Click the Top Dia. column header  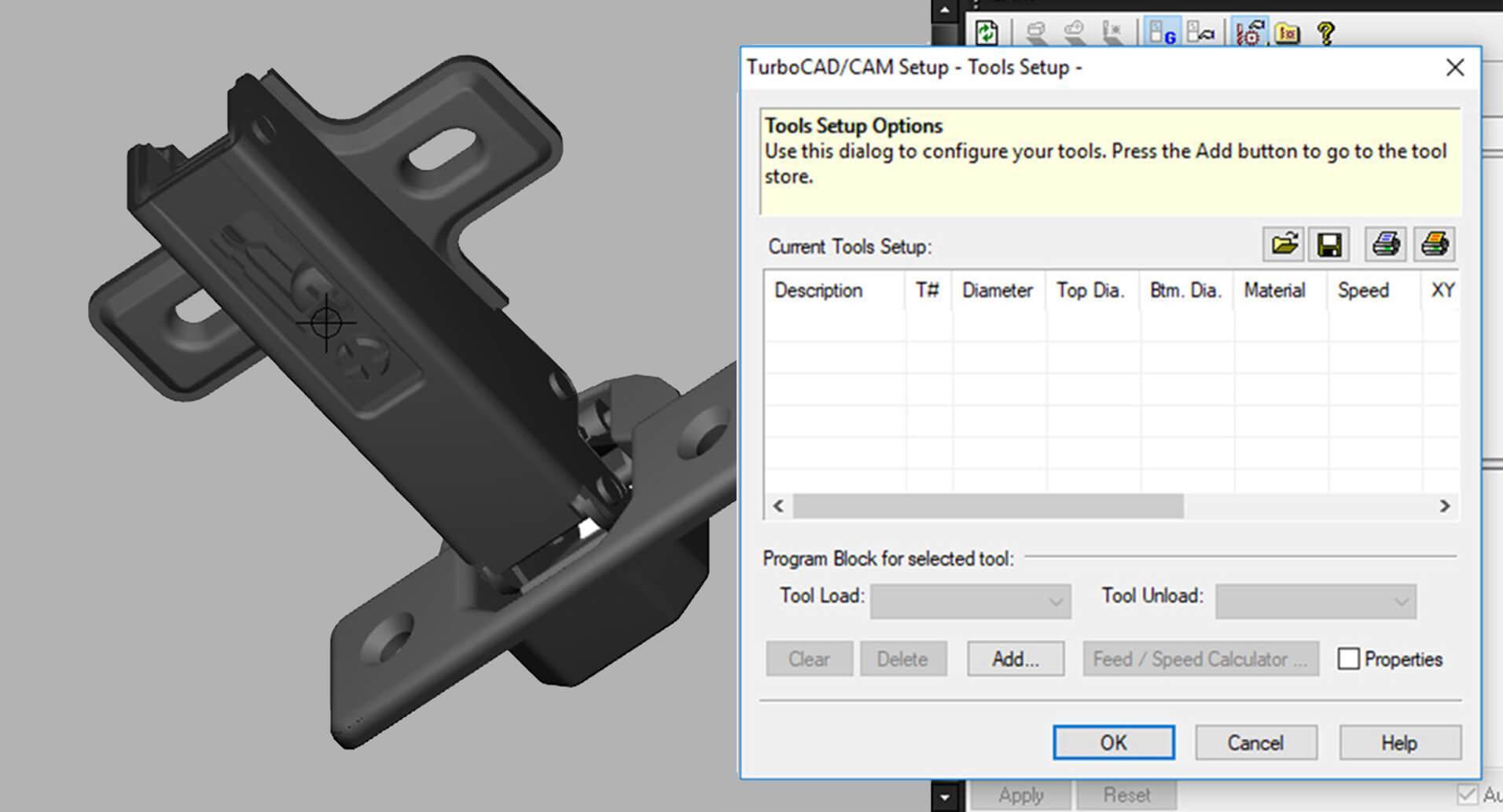1093,291
